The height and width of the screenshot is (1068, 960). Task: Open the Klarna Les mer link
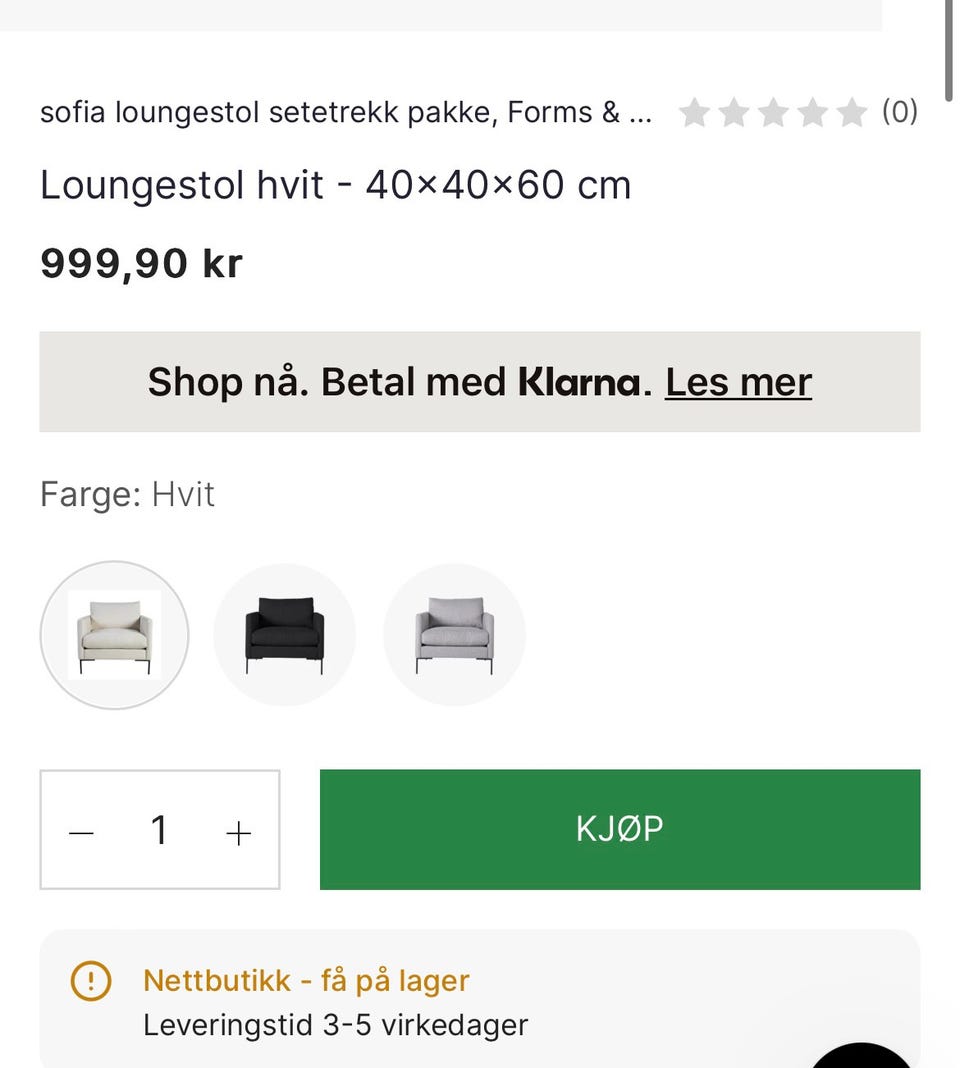[x=738, y=382]
